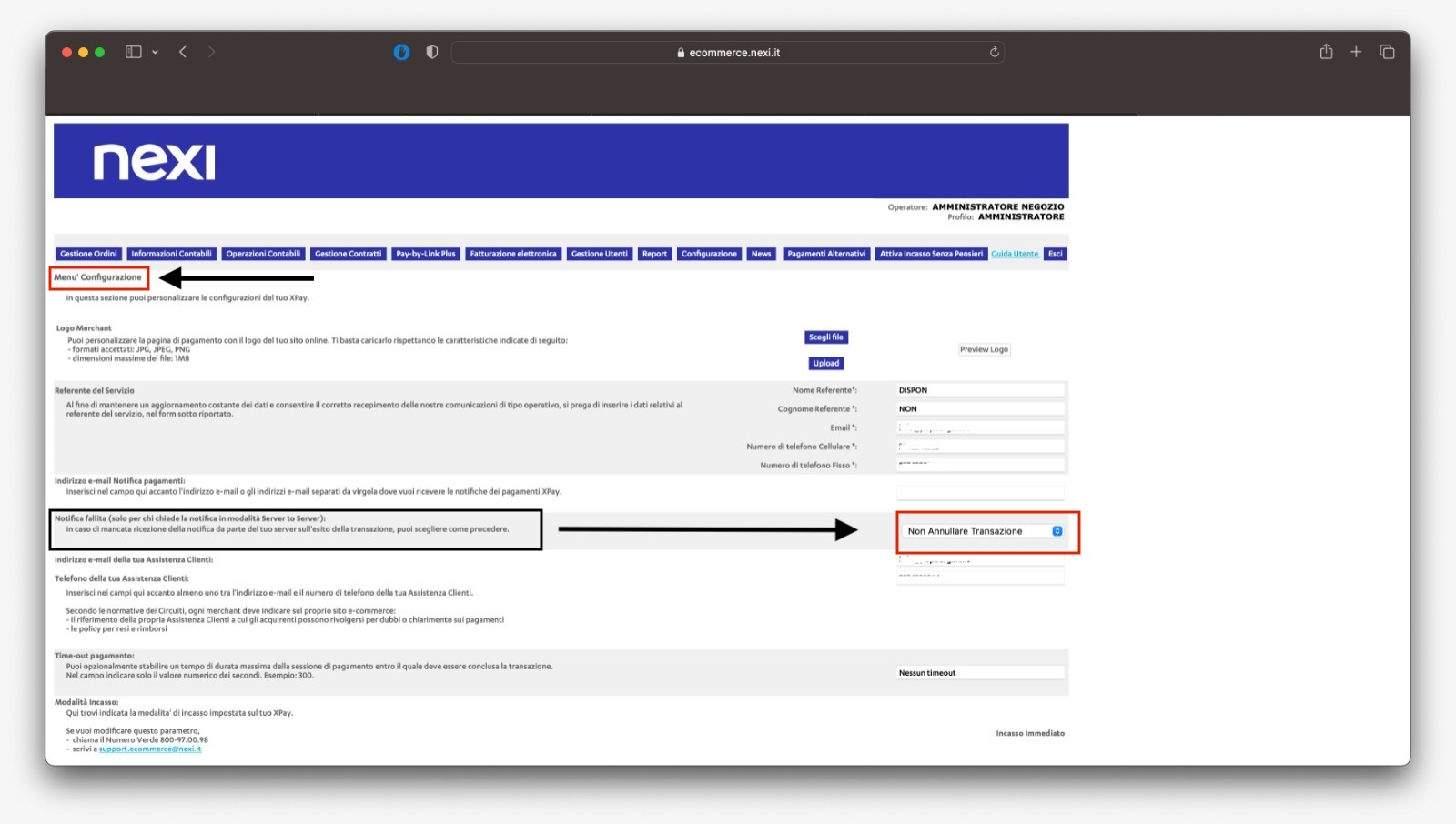Open the Report menu
Screen dimensions: 1456x824
point(654,254)
